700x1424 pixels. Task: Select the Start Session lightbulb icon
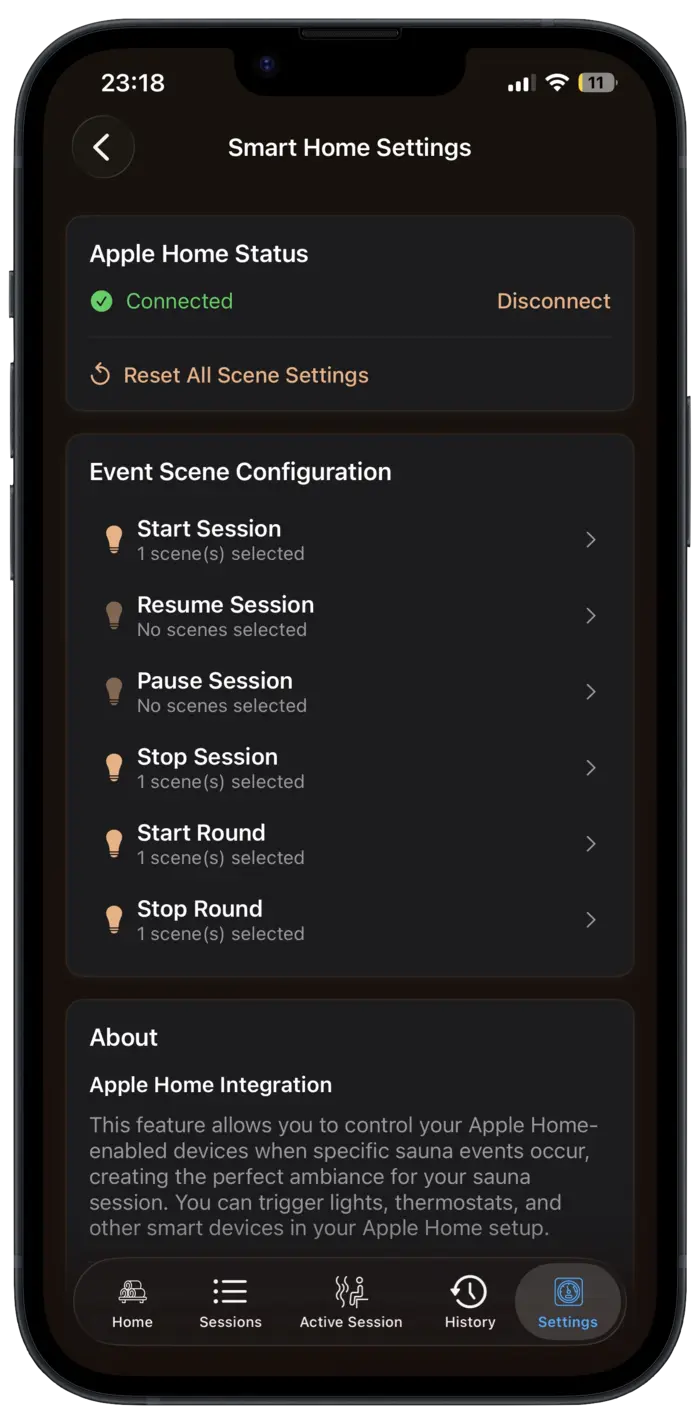pos(113,539)
